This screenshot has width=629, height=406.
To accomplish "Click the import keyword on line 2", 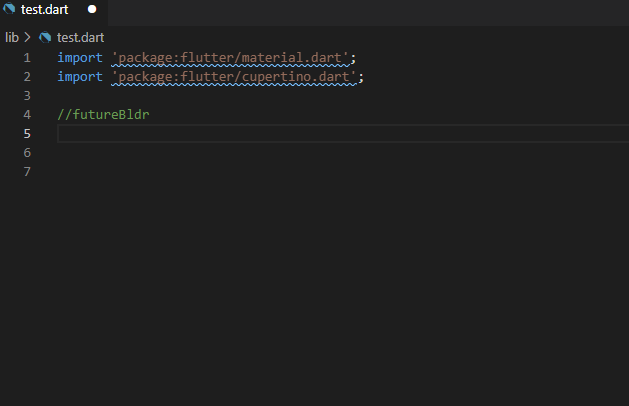I will point(80,77).
